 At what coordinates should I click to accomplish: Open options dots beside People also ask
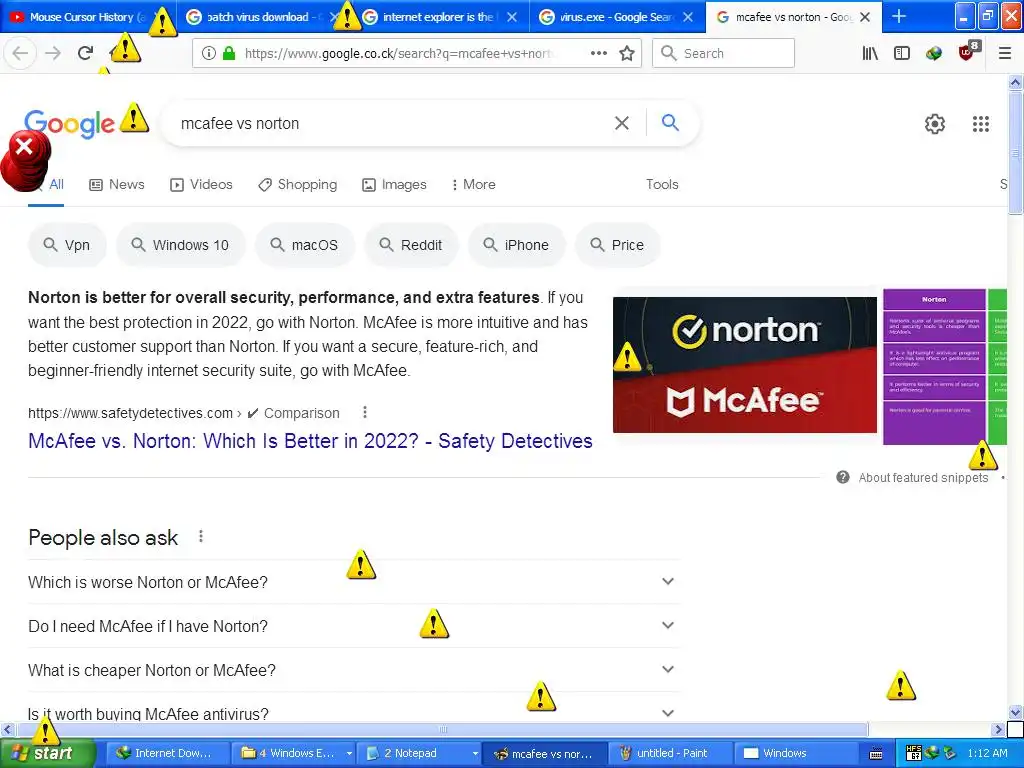tap(201, 536)
